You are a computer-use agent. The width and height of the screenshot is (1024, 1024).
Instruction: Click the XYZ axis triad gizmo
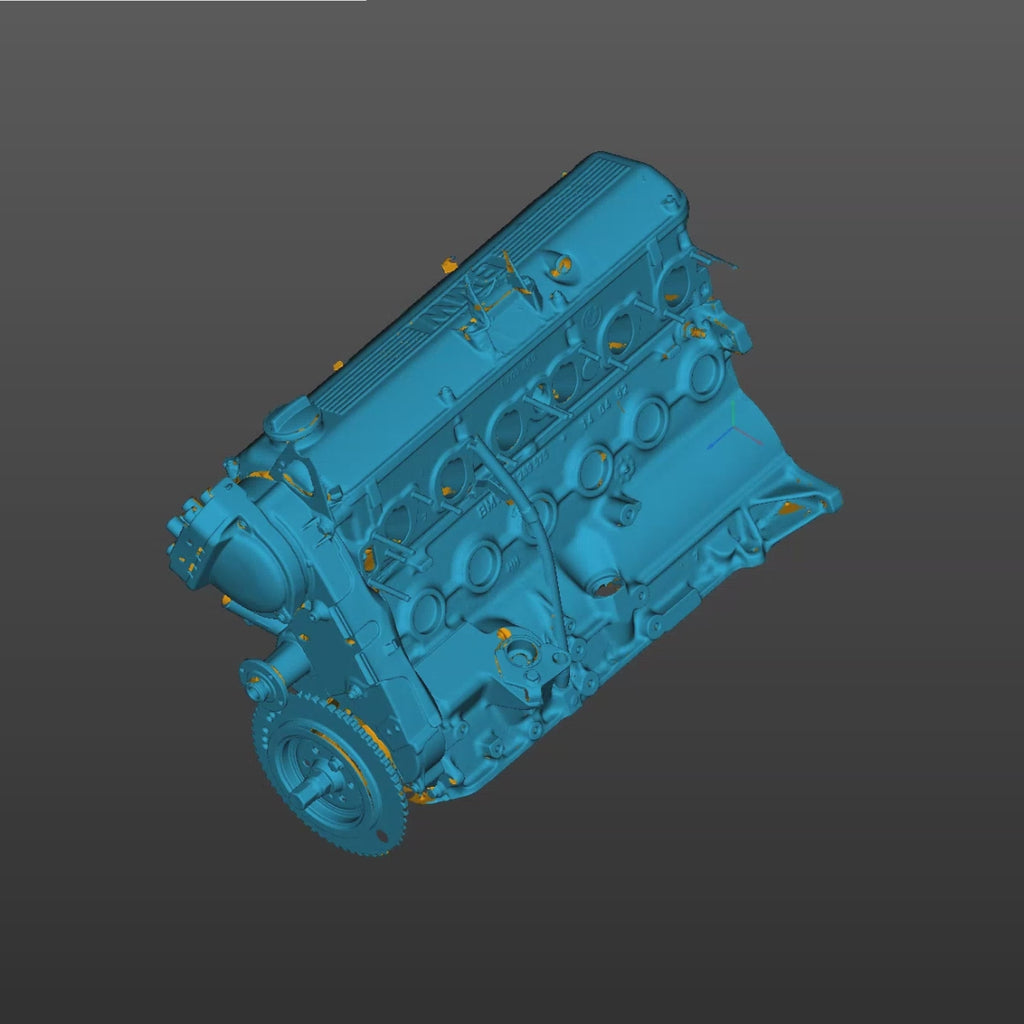735,426
